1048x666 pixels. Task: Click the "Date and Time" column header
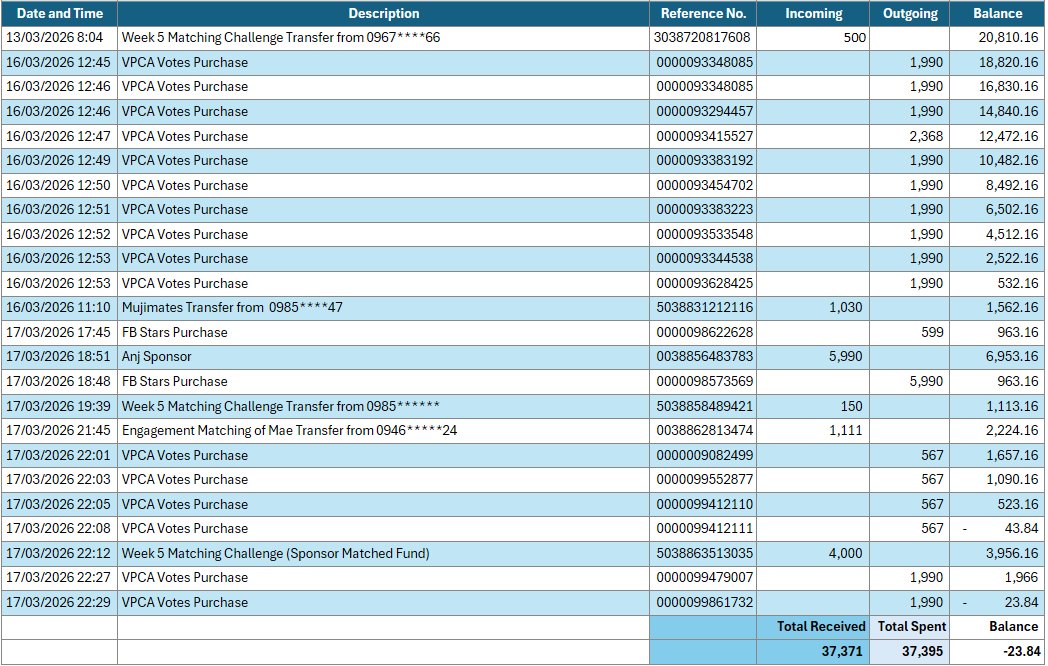pos(59,13)
